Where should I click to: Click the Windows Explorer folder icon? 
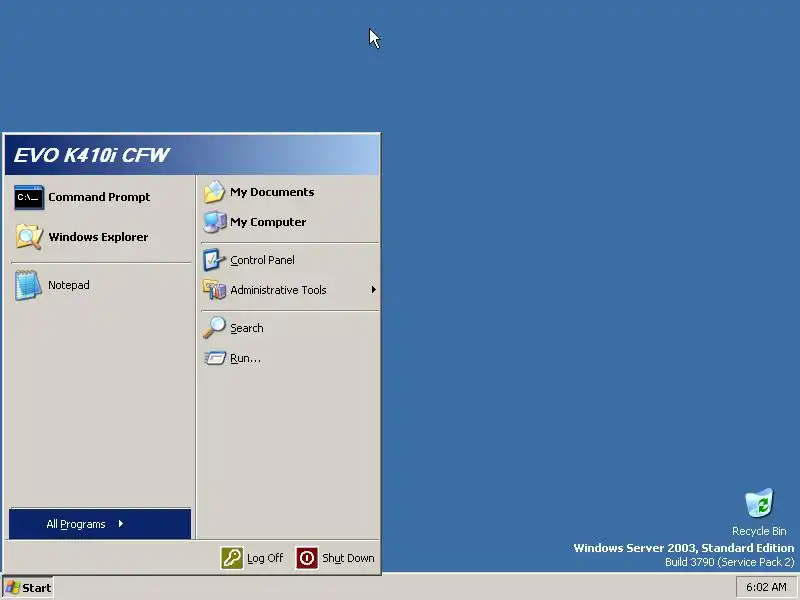(x=29, y=237)
